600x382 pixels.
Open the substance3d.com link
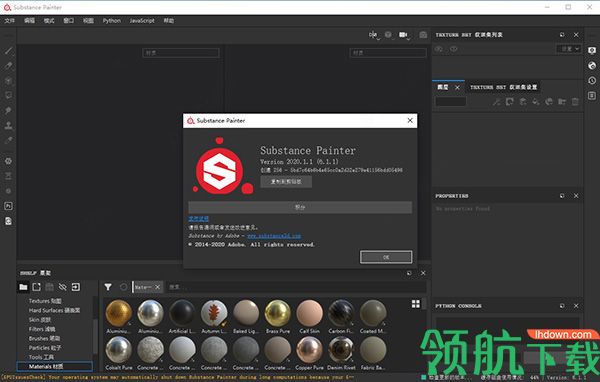(274, 236)
